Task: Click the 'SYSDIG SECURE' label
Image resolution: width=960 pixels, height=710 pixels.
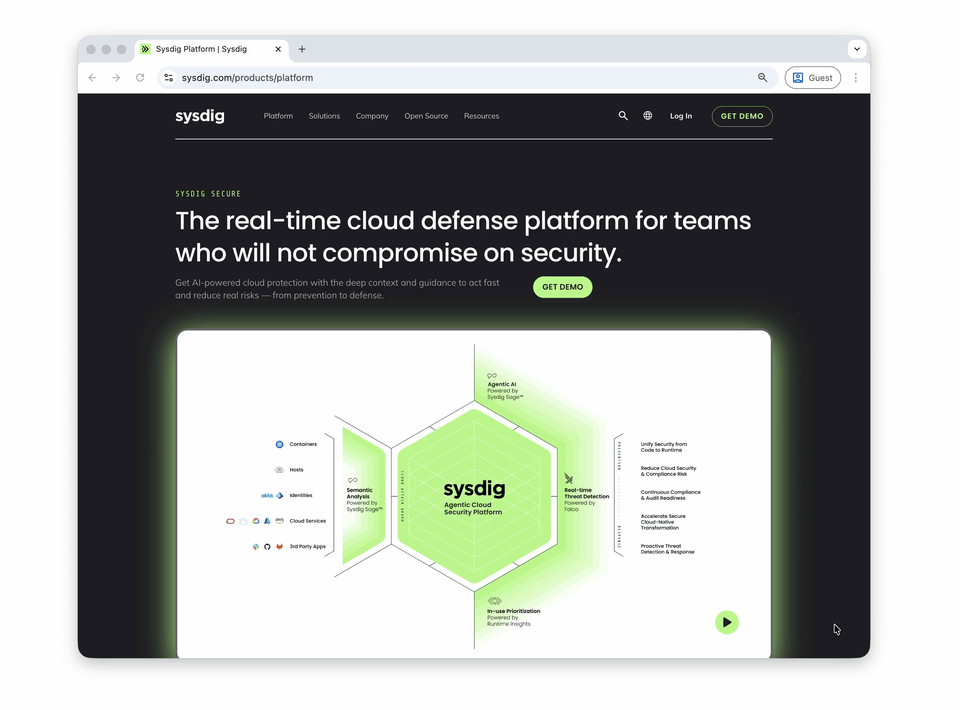Action: click(208, 194)
